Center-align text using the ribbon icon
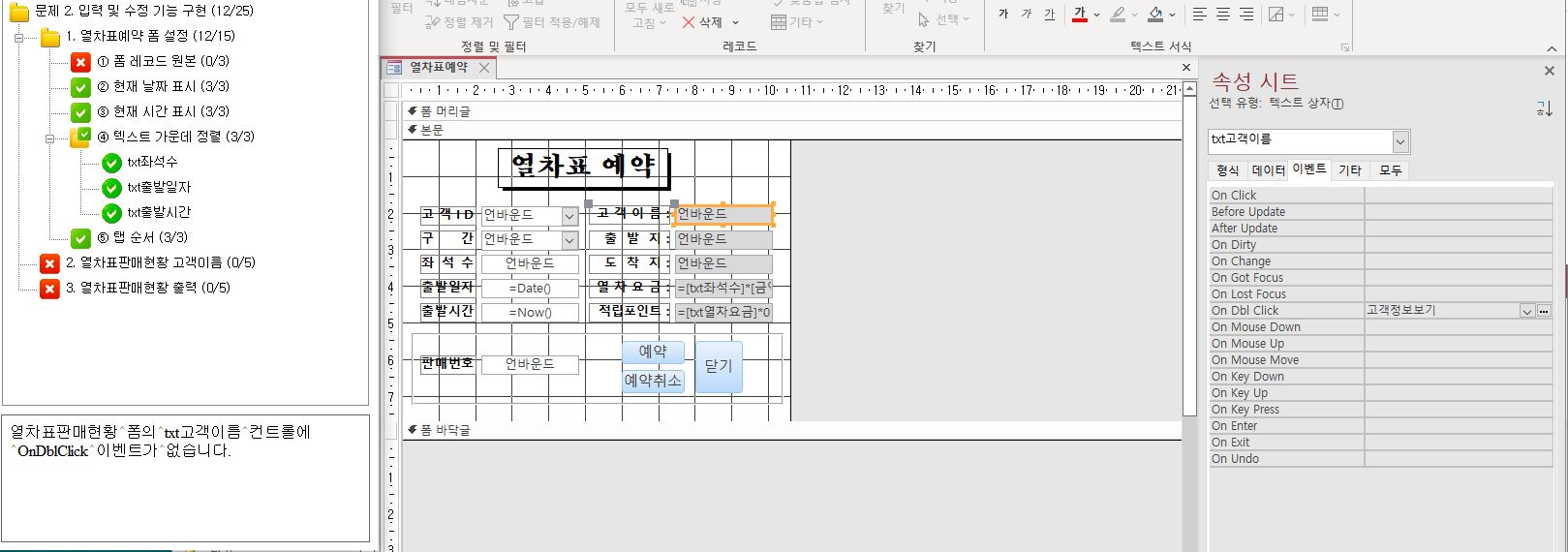Image resolution: width=1568 pixels, height=552 pixels. [1223, 15]
